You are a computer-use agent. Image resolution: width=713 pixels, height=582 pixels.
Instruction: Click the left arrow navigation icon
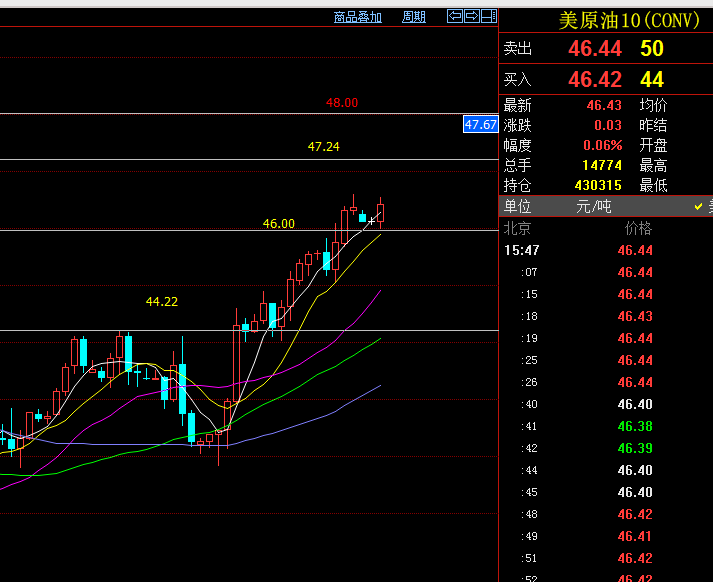pyautogui.click(x=455, y=16)
